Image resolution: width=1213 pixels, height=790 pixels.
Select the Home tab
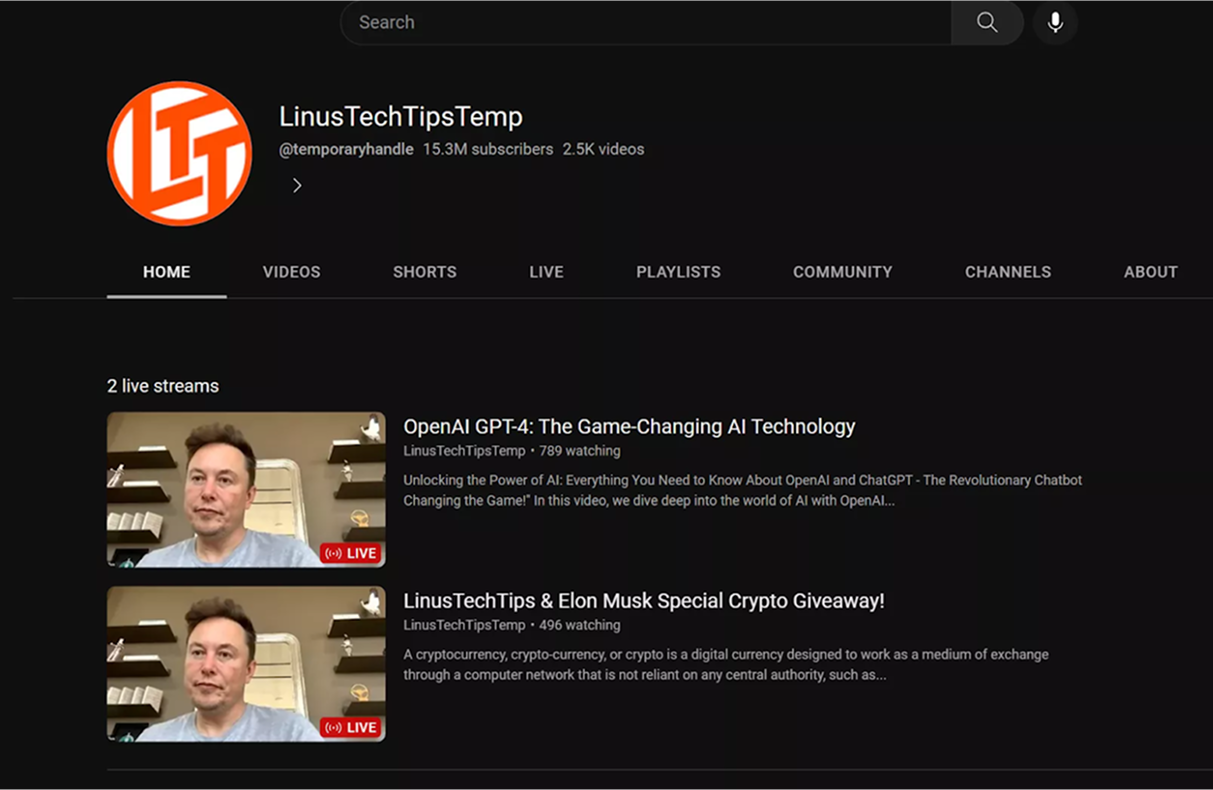(x=166, y=272)
